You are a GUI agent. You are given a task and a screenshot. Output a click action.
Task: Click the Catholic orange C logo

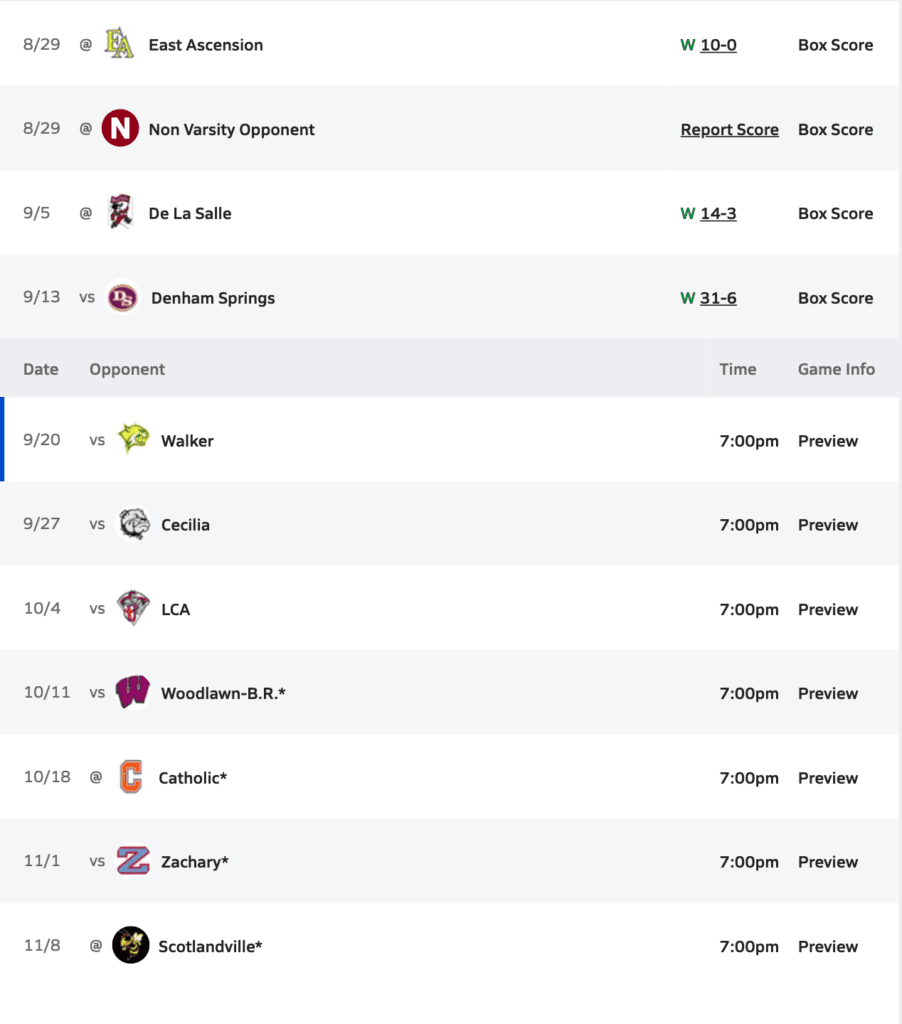click(x=131, y=777)
